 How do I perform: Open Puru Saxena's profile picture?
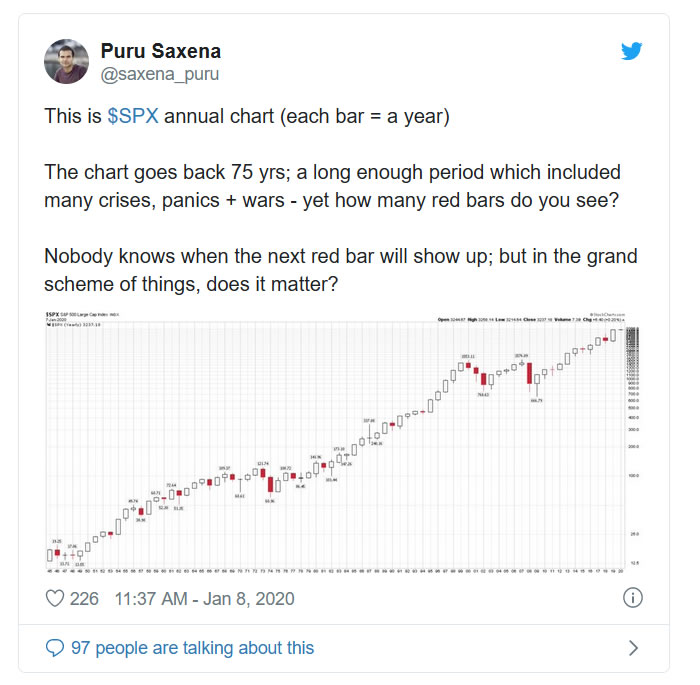pyautogui.click(x=67, y=61)
